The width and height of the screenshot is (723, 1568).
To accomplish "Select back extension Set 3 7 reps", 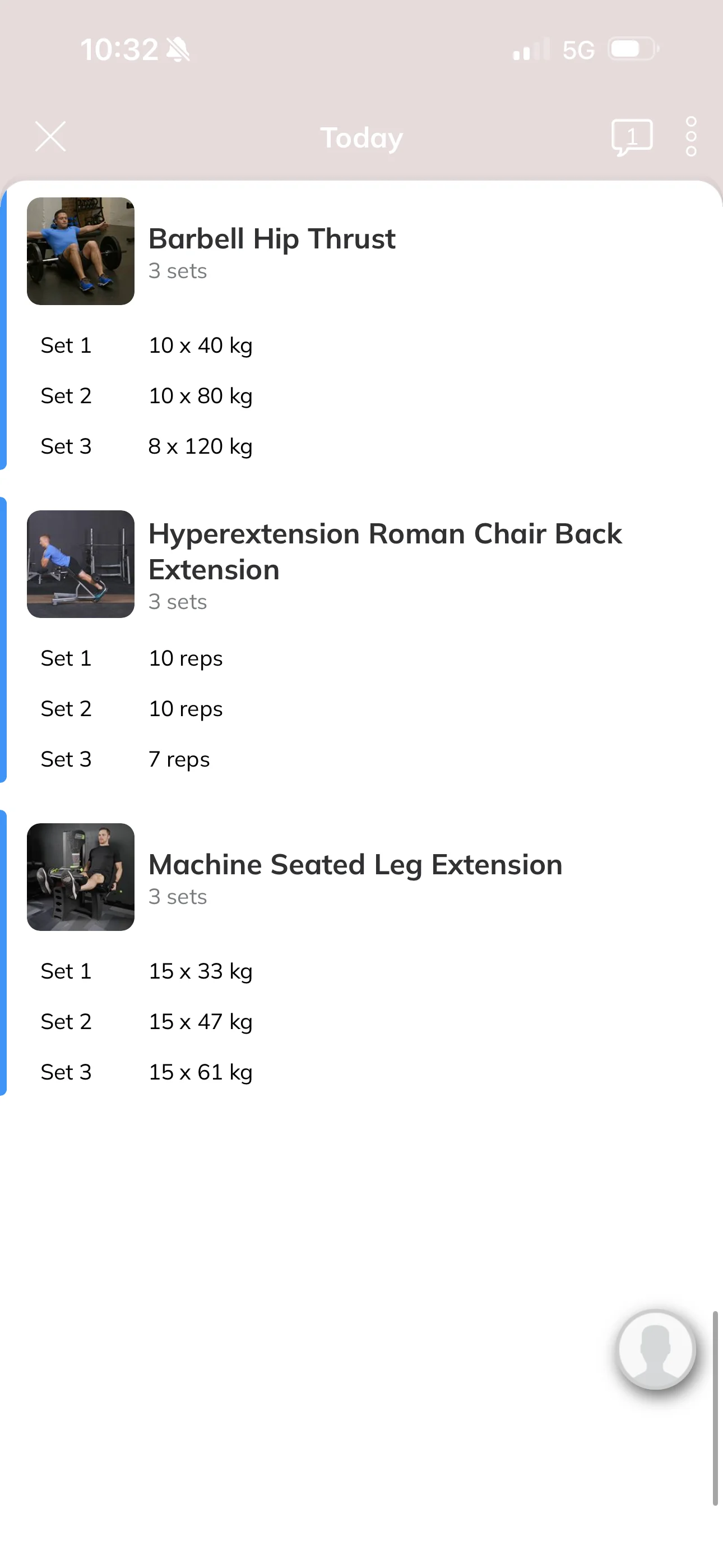I will pyautogui.click(x=126, y=760).
